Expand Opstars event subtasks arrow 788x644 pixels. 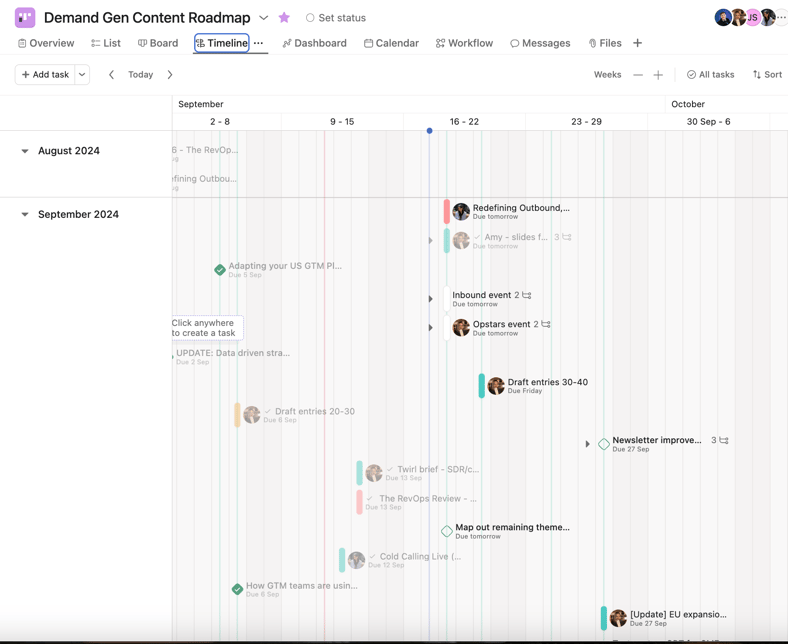click(430, 328)
